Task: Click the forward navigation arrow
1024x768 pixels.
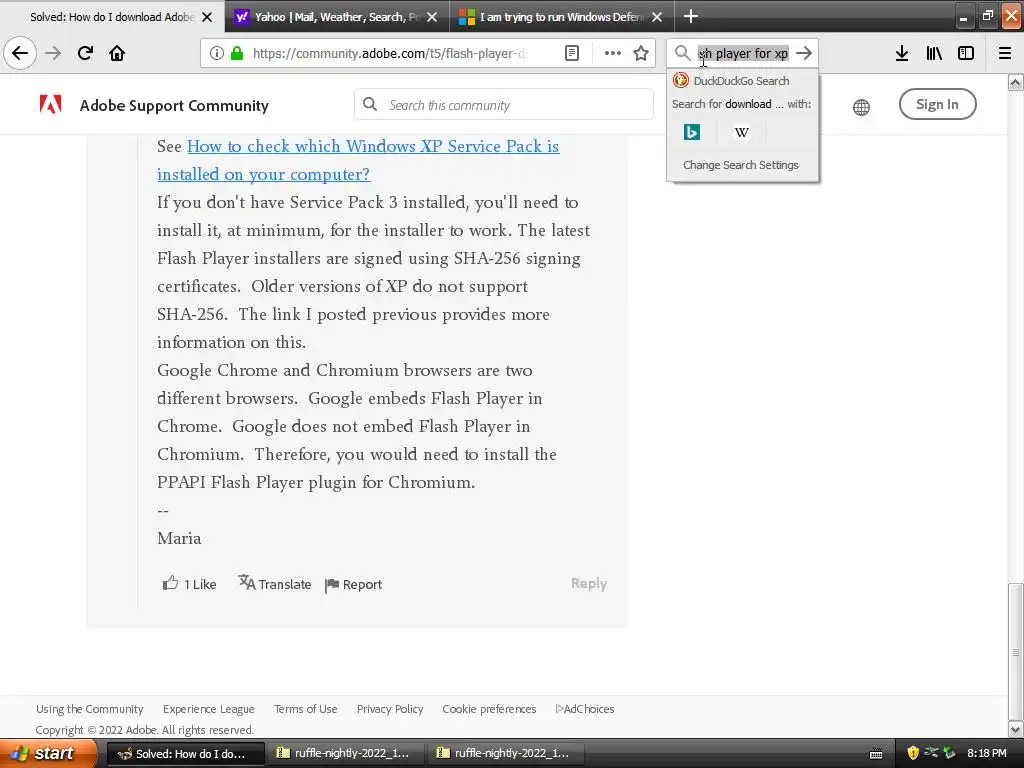Action: [53, 53]
